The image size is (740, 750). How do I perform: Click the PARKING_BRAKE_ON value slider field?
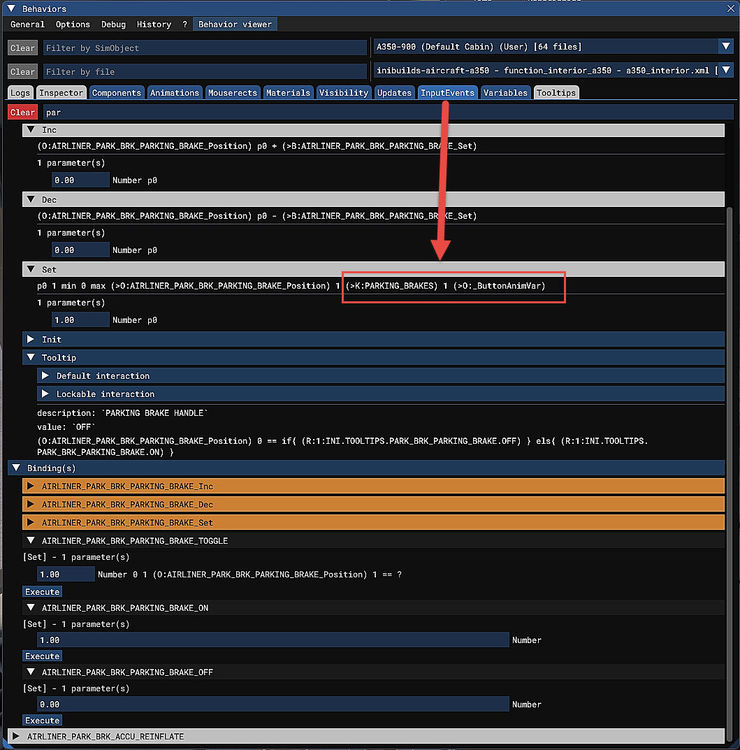pos(272,640)
